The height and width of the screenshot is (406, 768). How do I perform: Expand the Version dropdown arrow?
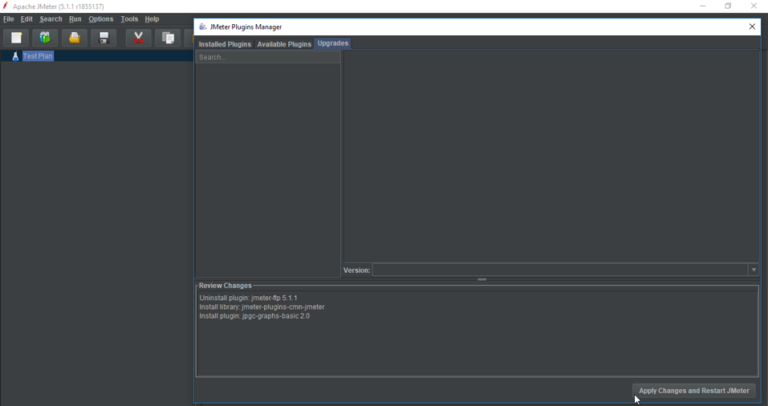pos(753,270)
